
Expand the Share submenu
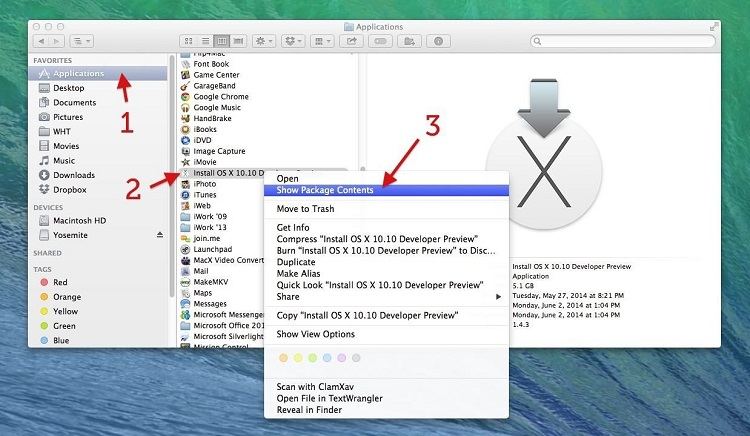click(x=386, y=296)
